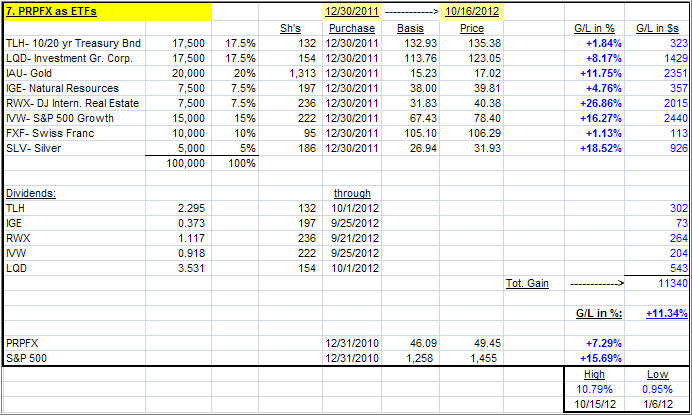692x415 pixels.
Task: Click the 'RWX- DJ Intern. Real Estate' label
Action: point(72,103)
